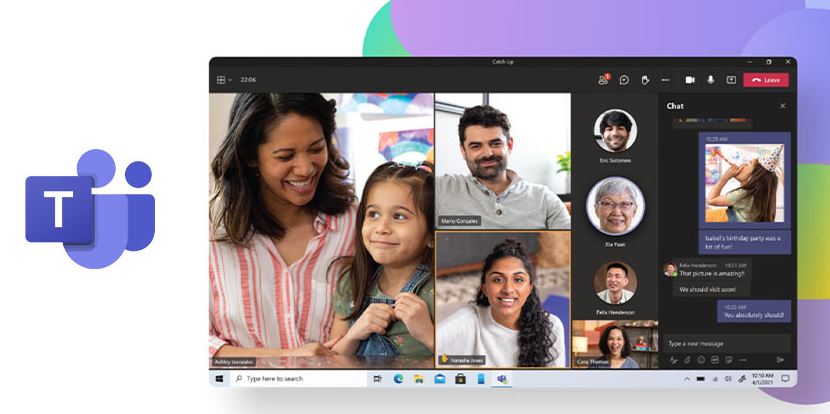Close the Chat panel
The image size is (830, 414).
[782, 106]
